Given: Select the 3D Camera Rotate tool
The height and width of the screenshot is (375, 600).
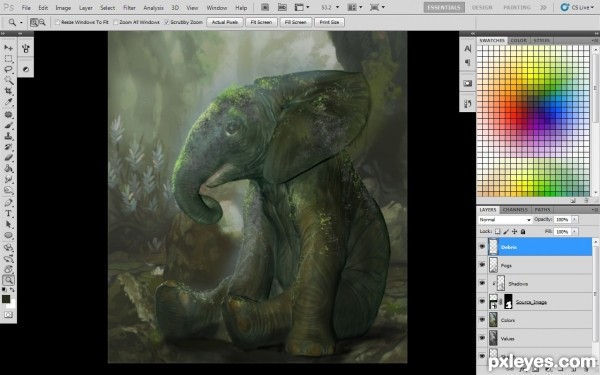Looking at the screenshot, I should (8, 258).
